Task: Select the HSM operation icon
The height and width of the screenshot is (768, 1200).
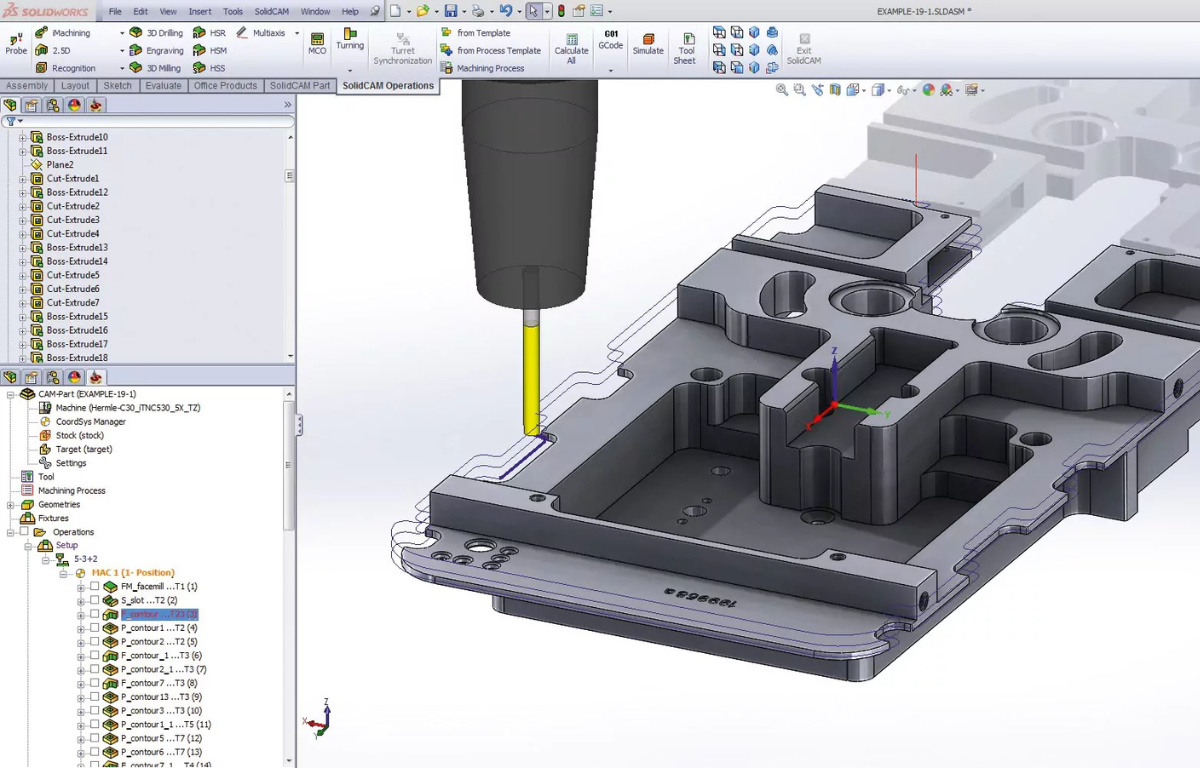Action: point(200,50)
